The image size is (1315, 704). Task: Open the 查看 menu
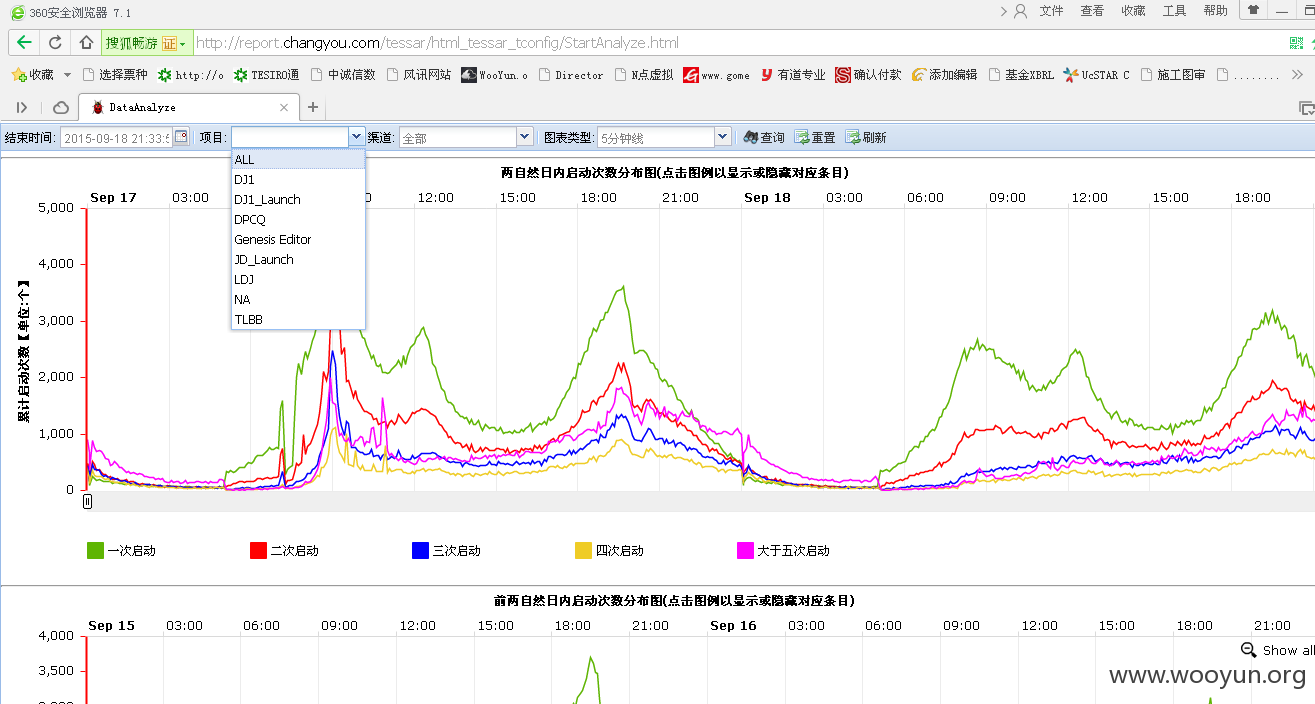point(1092,11)
